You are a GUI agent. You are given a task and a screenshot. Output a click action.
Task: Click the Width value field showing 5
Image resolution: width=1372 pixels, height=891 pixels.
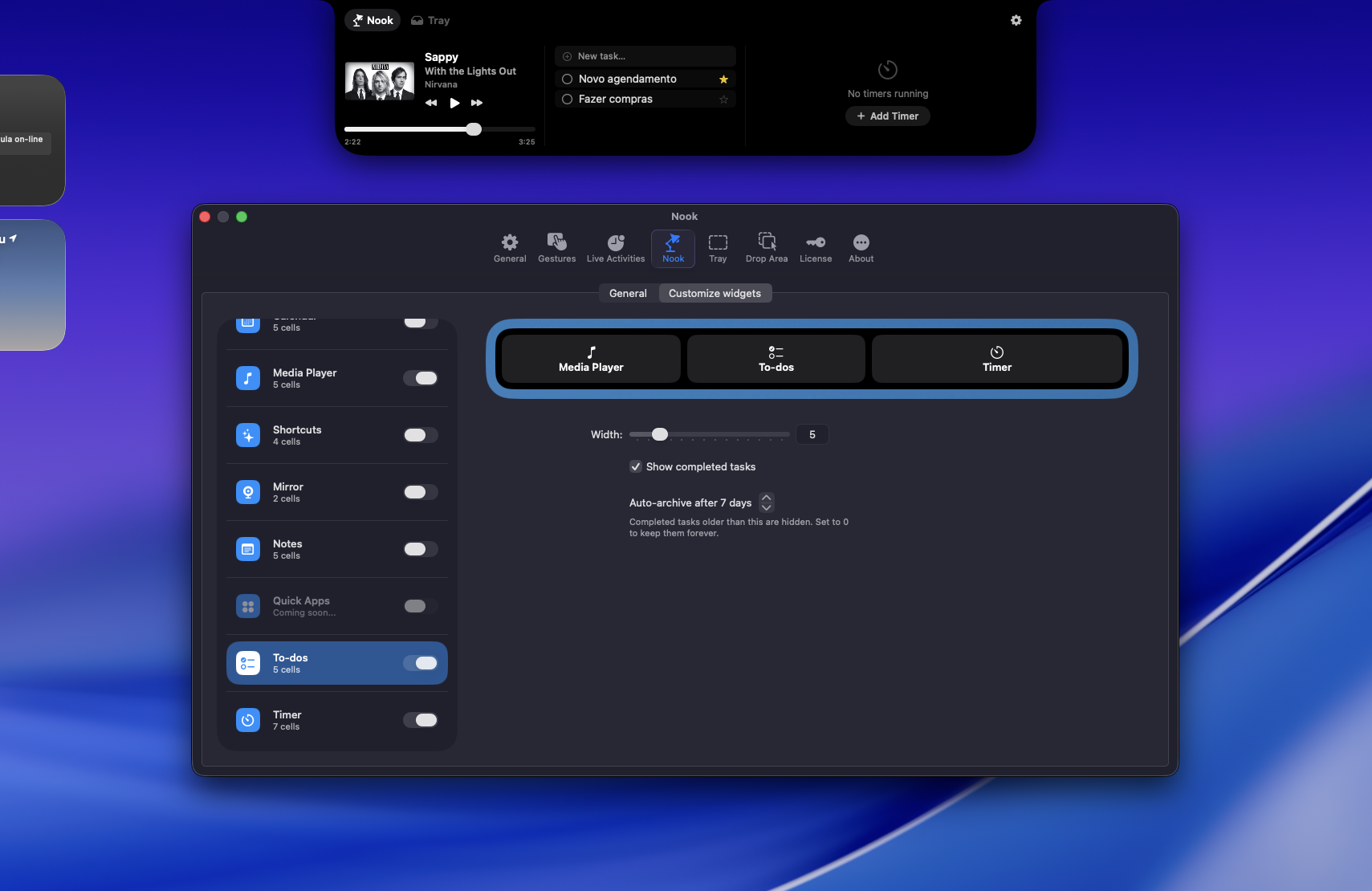812,434
